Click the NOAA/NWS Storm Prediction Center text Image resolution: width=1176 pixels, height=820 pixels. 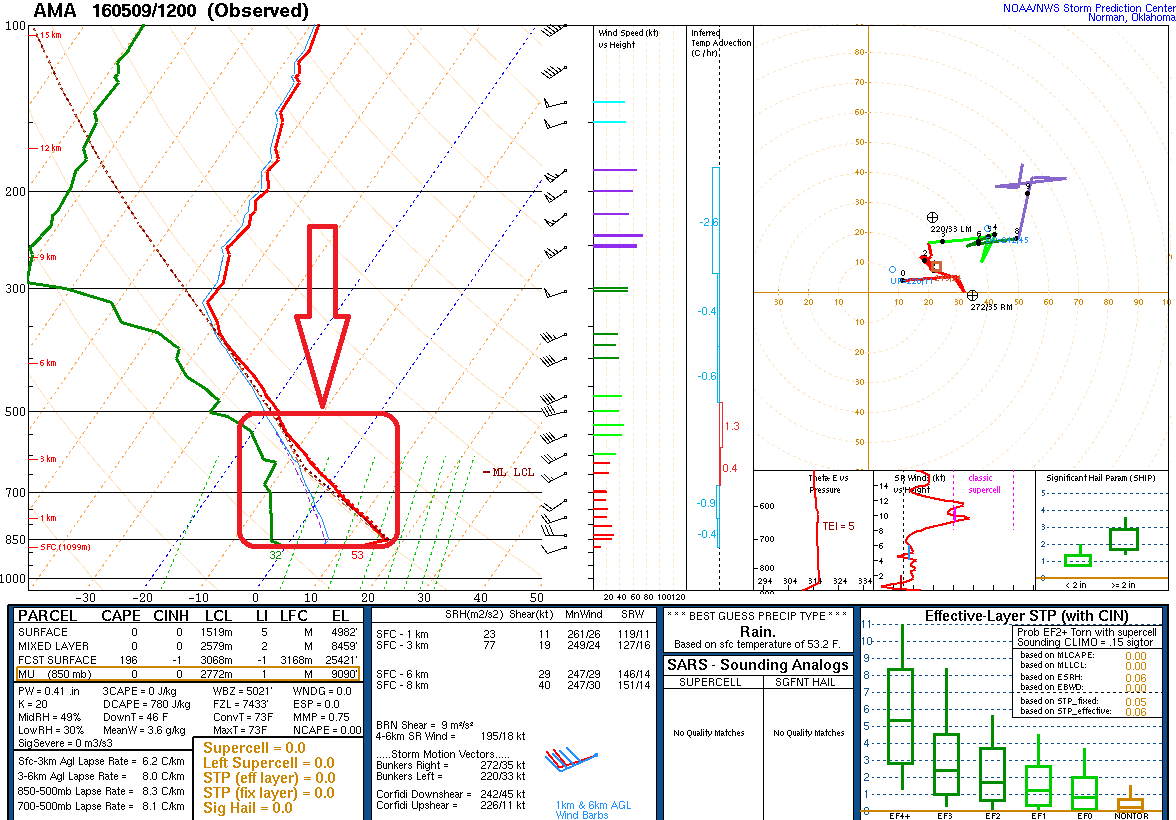(1087, 8)
